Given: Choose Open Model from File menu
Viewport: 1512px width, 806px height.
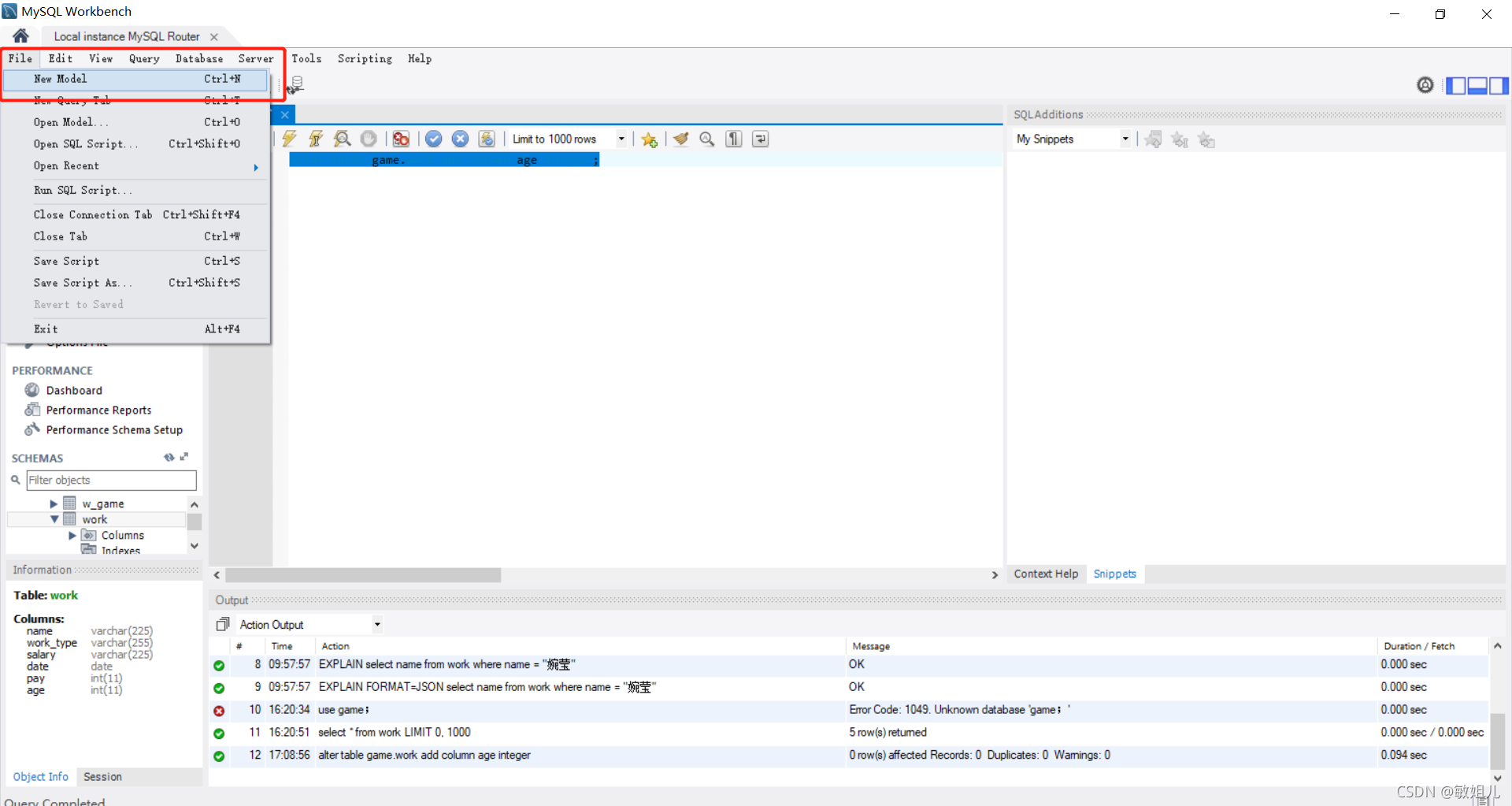Looking at the screenshot, I should (x=135, y=122).
